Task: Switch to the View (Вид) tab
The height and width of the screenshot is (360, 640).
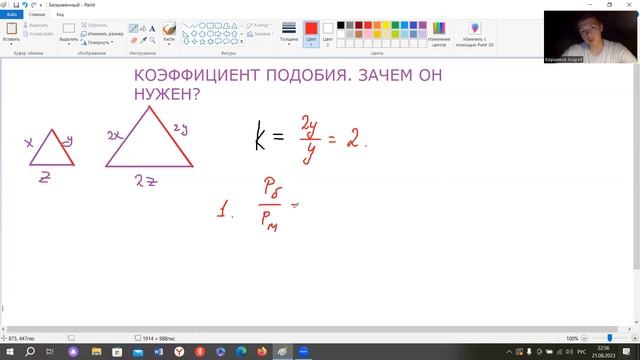Action: pos(60,14)
